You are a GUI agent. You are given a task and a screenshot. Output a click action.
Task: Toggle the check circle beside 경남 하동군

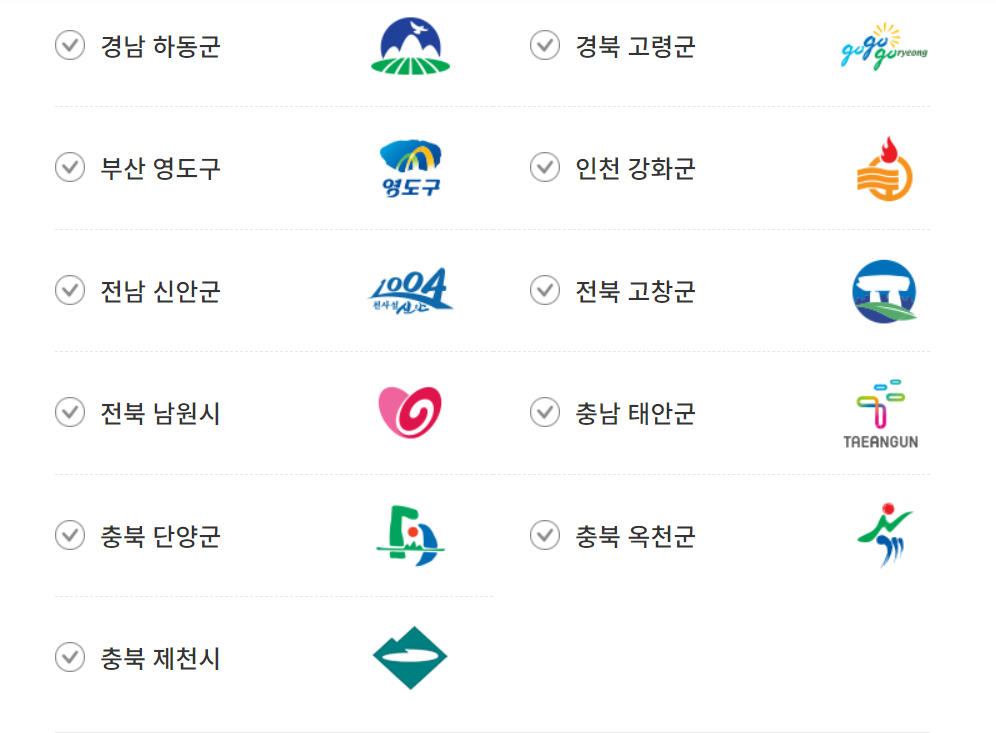coord(69,45)
